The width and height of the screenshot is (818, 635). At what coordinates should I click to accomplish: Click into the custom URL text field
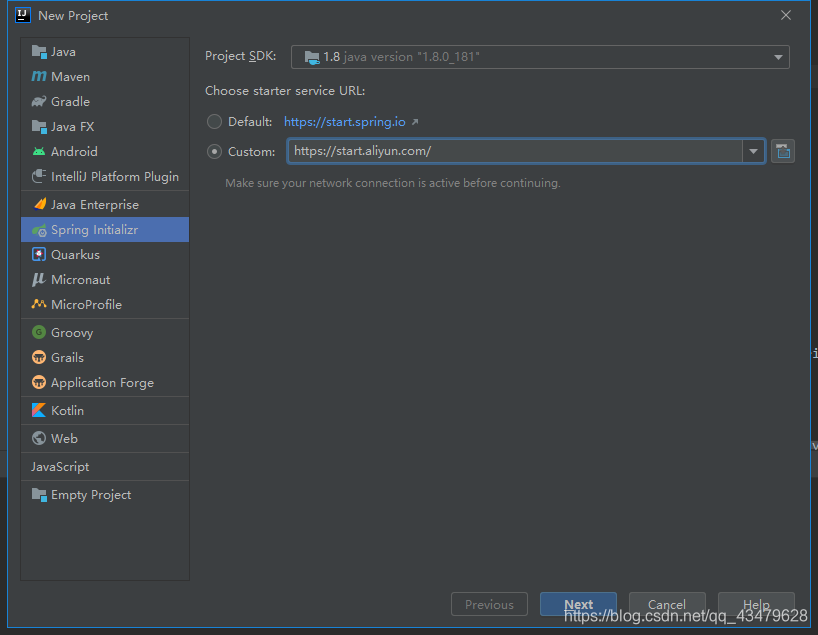coord(515,151)
